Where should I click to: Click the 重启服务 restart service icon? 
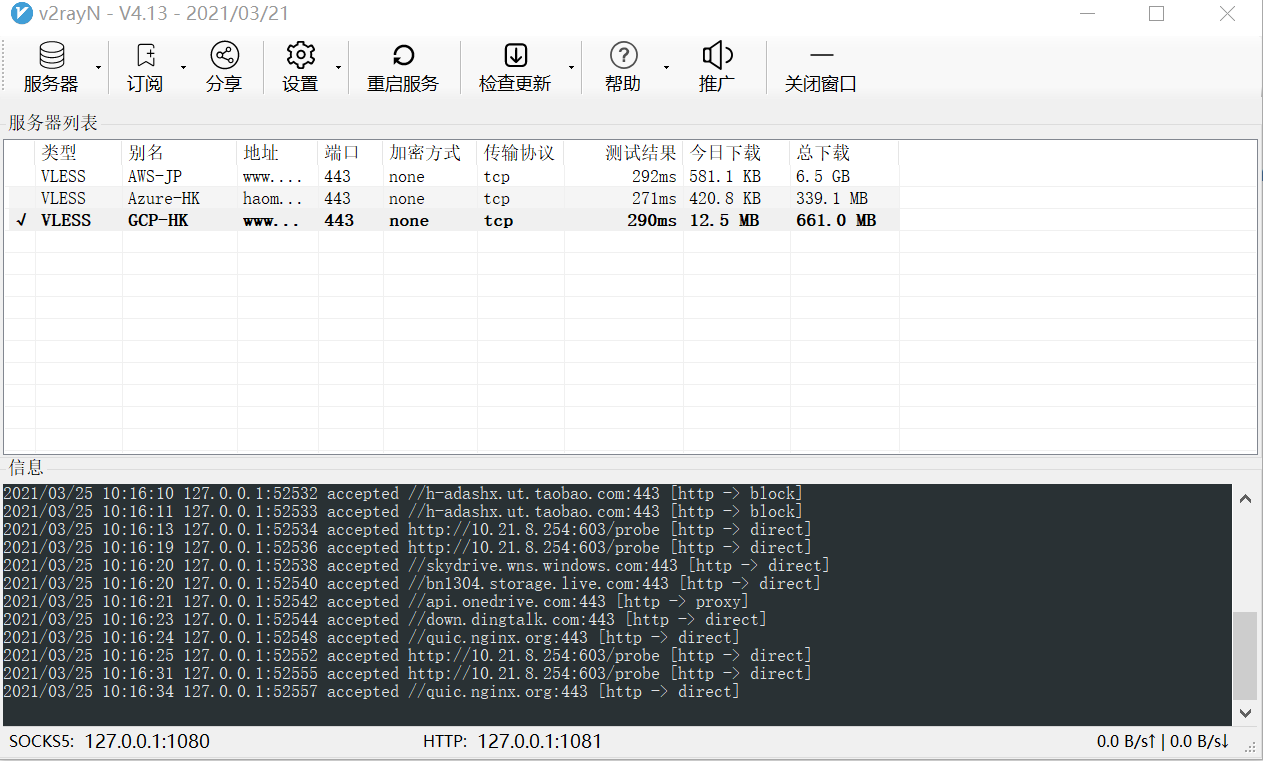[x=403, y=55]
